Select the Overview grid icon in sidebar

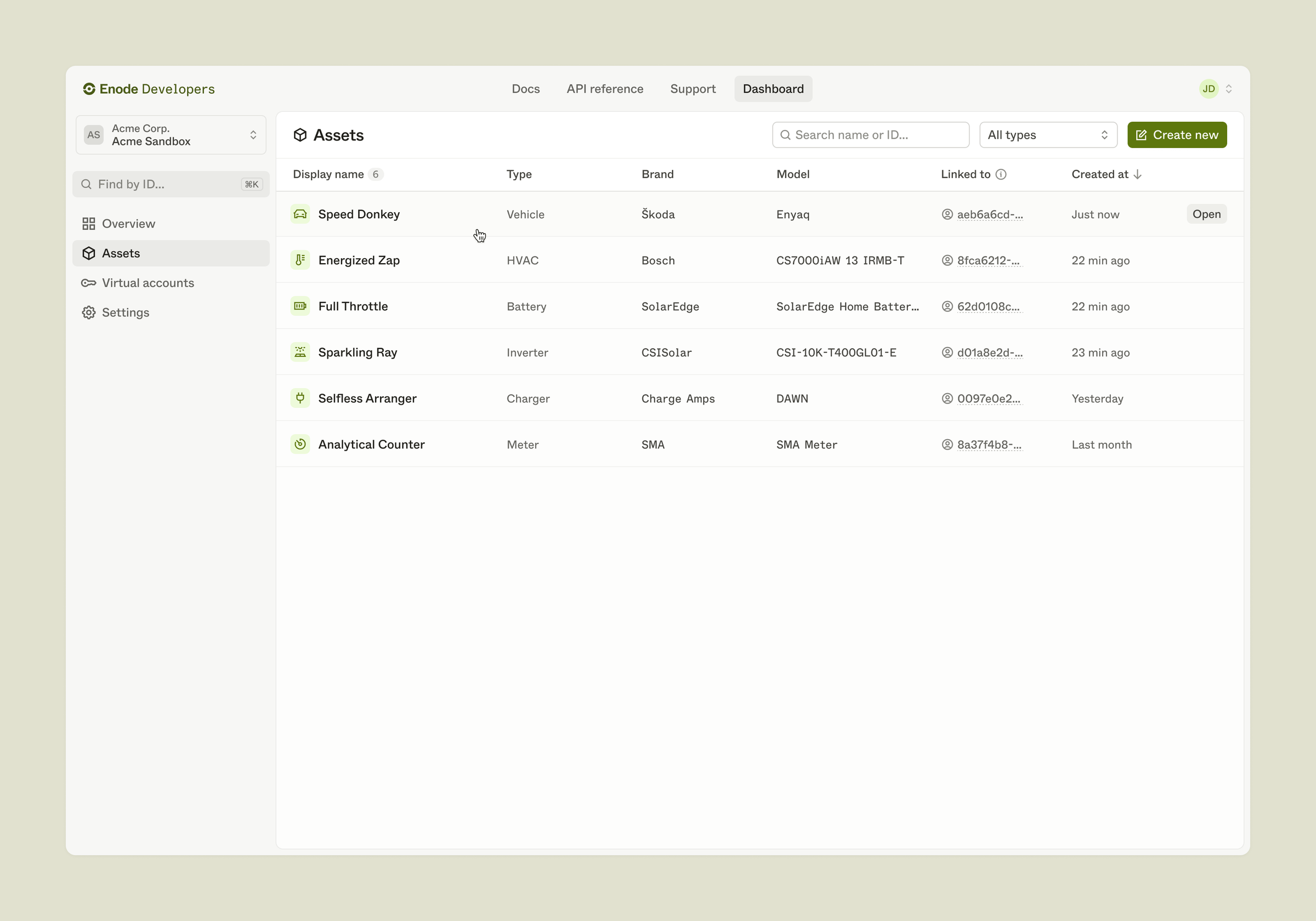[x=89, y=223]
